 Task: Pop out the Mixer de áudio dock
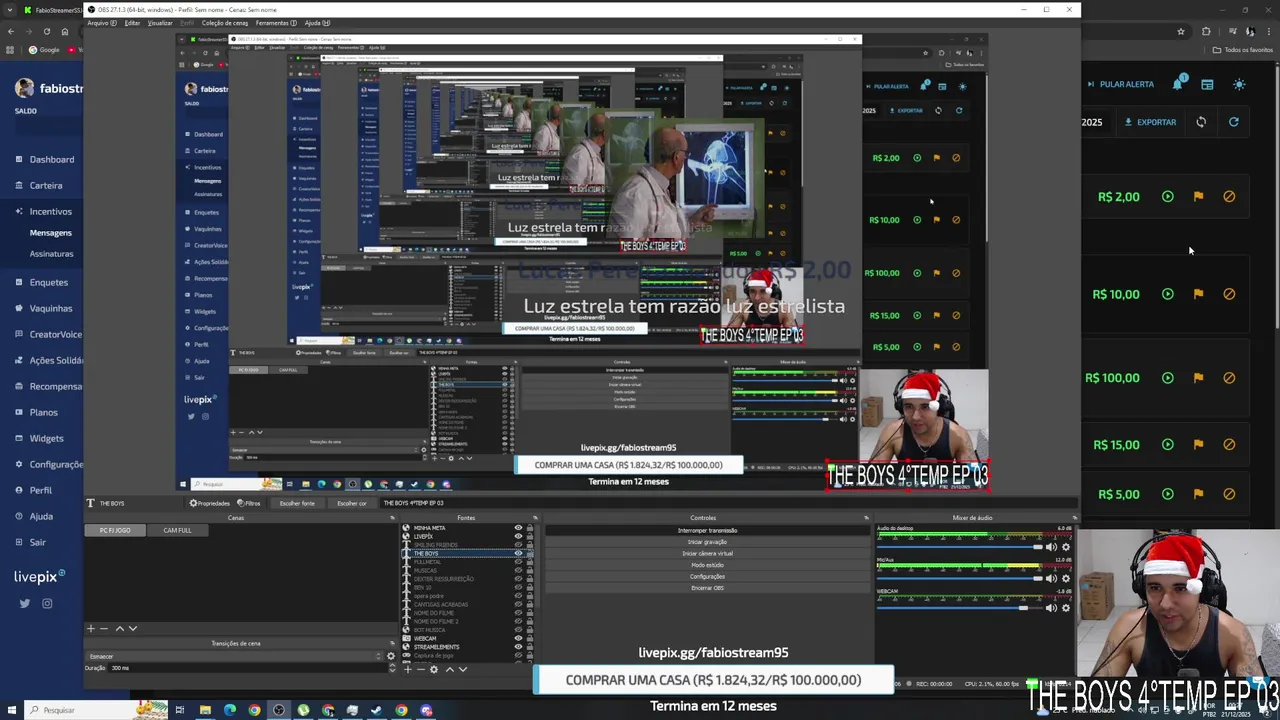(x=1076, y=518)
